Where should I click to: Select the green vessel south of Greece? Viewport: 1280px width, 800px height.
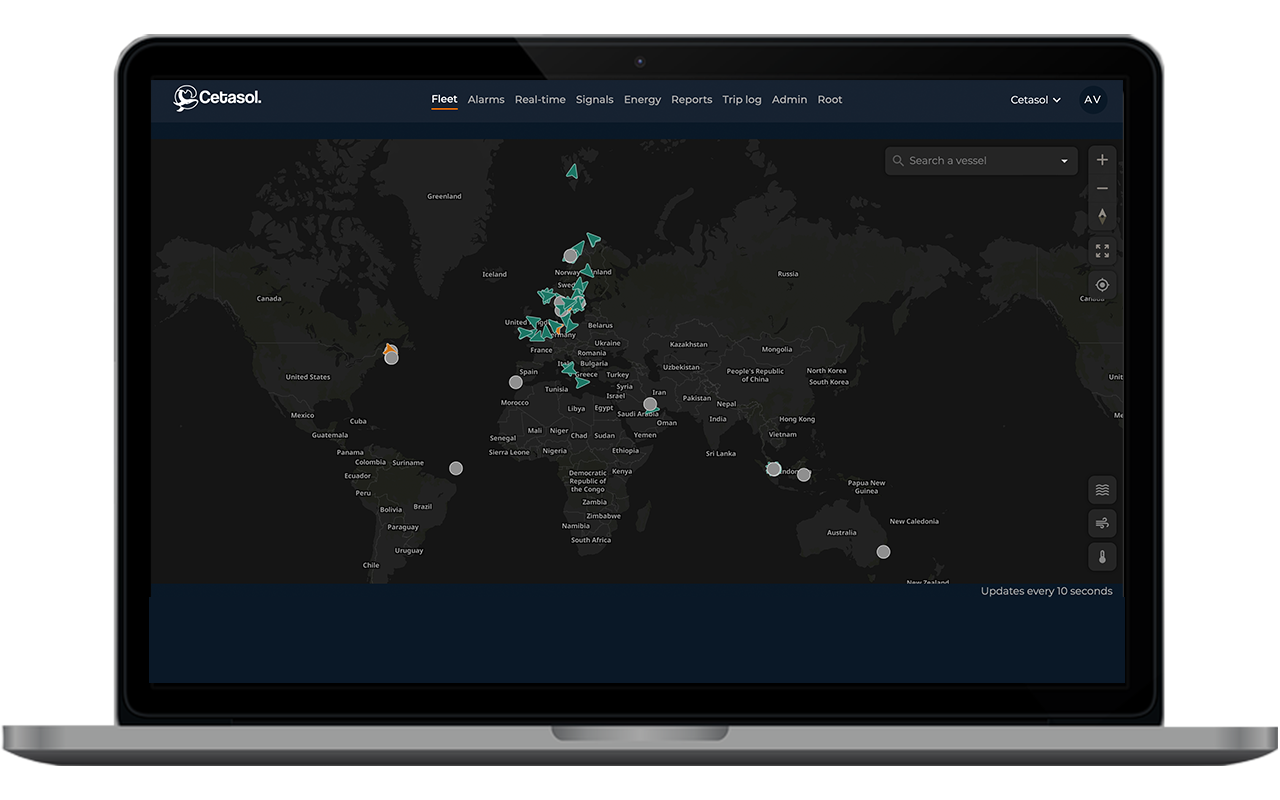coord(582,382)
